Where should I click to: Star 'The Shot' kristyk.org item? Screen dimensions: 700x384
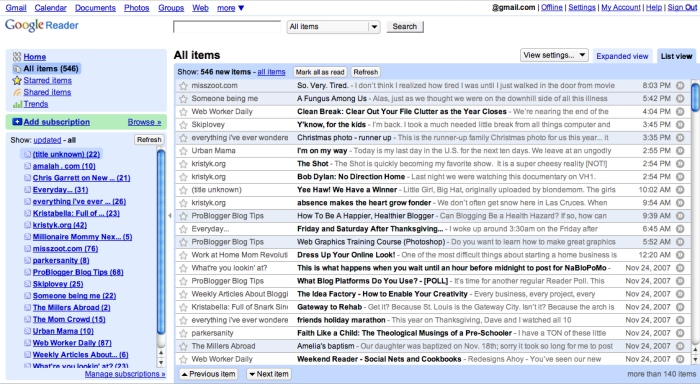click(183, 164)
